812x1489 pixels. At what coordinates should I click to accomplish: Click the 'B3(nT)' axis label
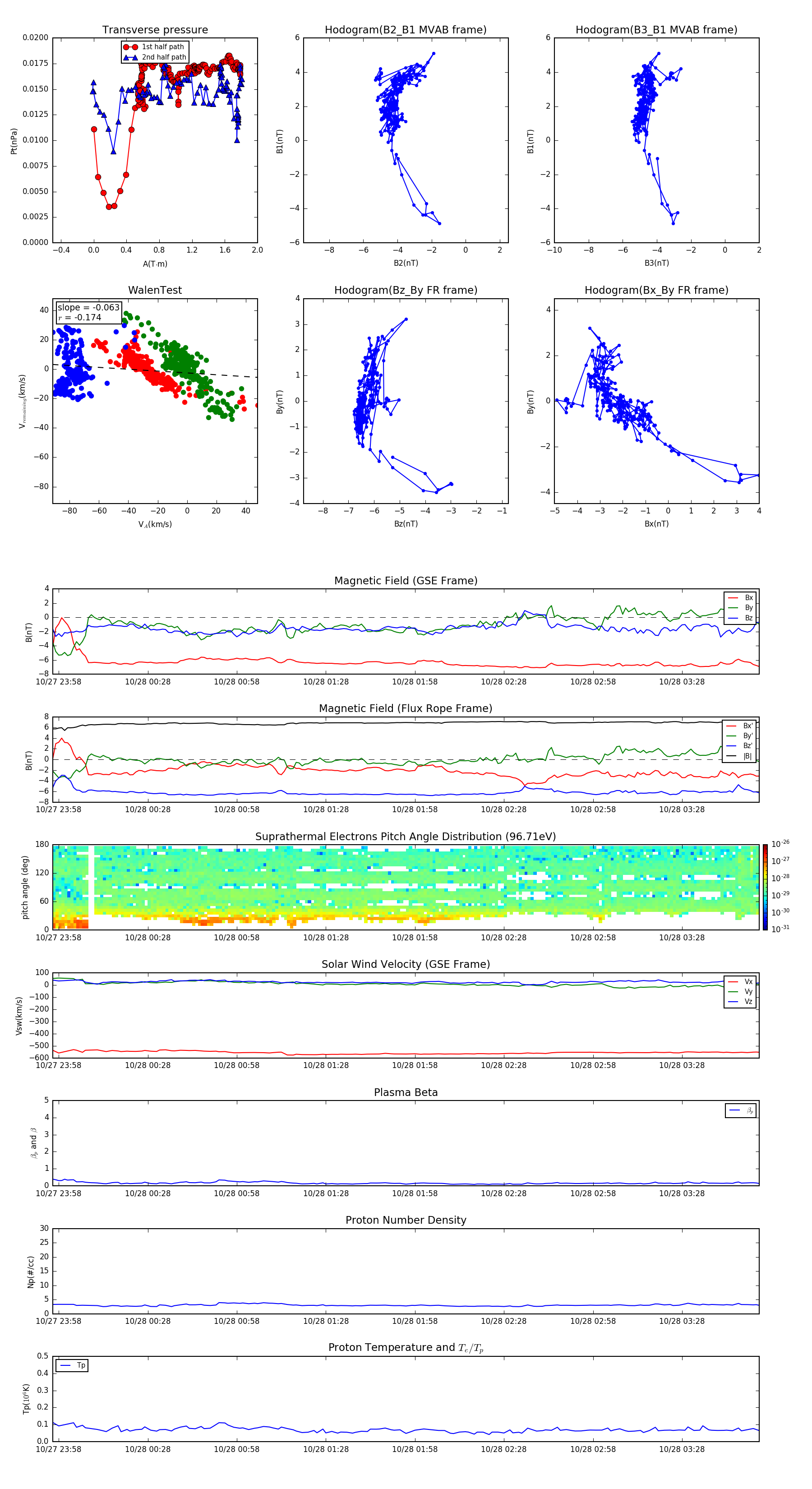click(656, 263)
